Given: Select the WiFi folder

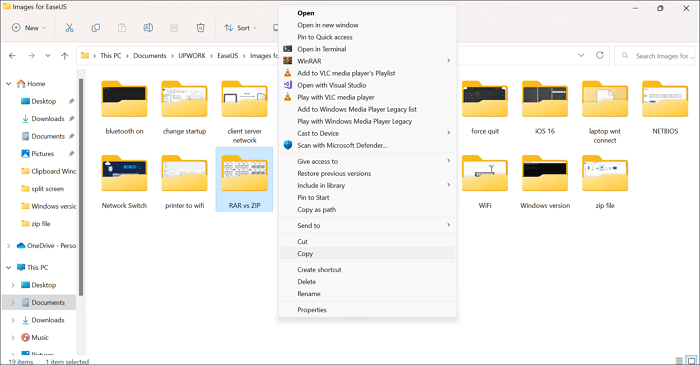Looking at the screenshot, I should click(x=485, y=182).
